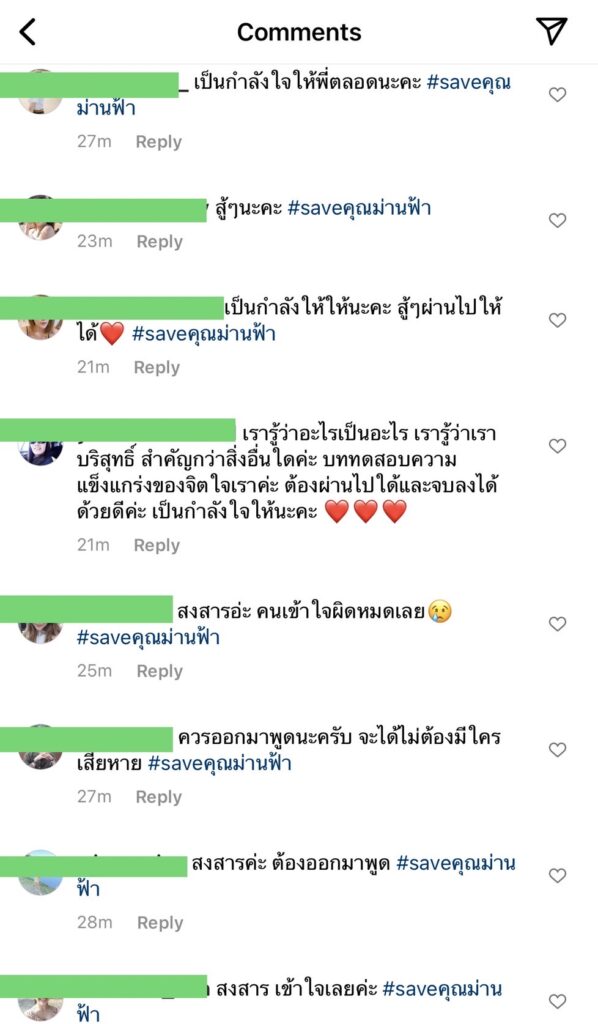Like the comment with three red hearts
The width and height of the screenshot is (598, 1024).
coord(557,446)
